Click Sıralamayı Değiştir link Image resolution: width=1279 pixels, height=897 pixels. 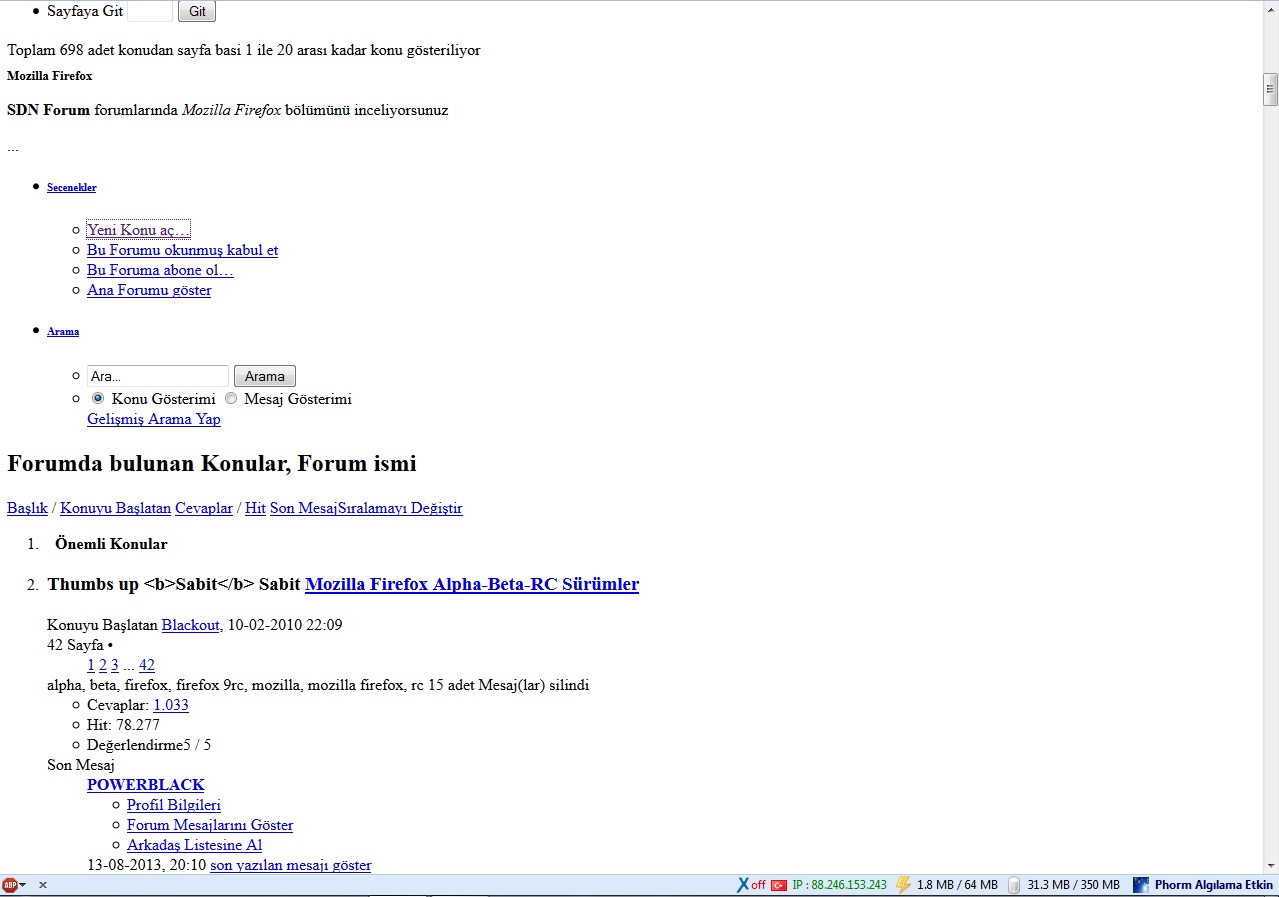[x=400, y=508]
